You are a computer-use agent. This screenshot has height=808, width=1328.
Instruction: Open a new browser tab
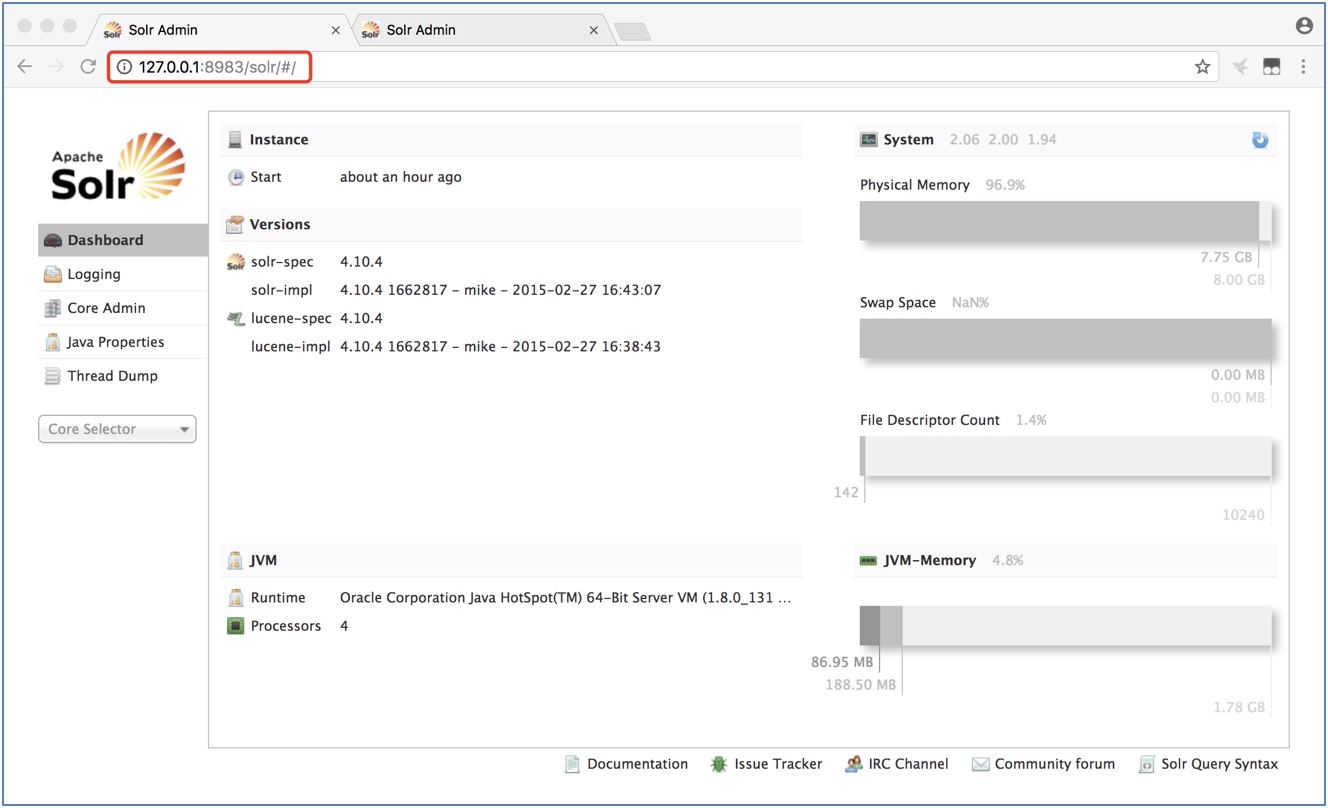632,32
